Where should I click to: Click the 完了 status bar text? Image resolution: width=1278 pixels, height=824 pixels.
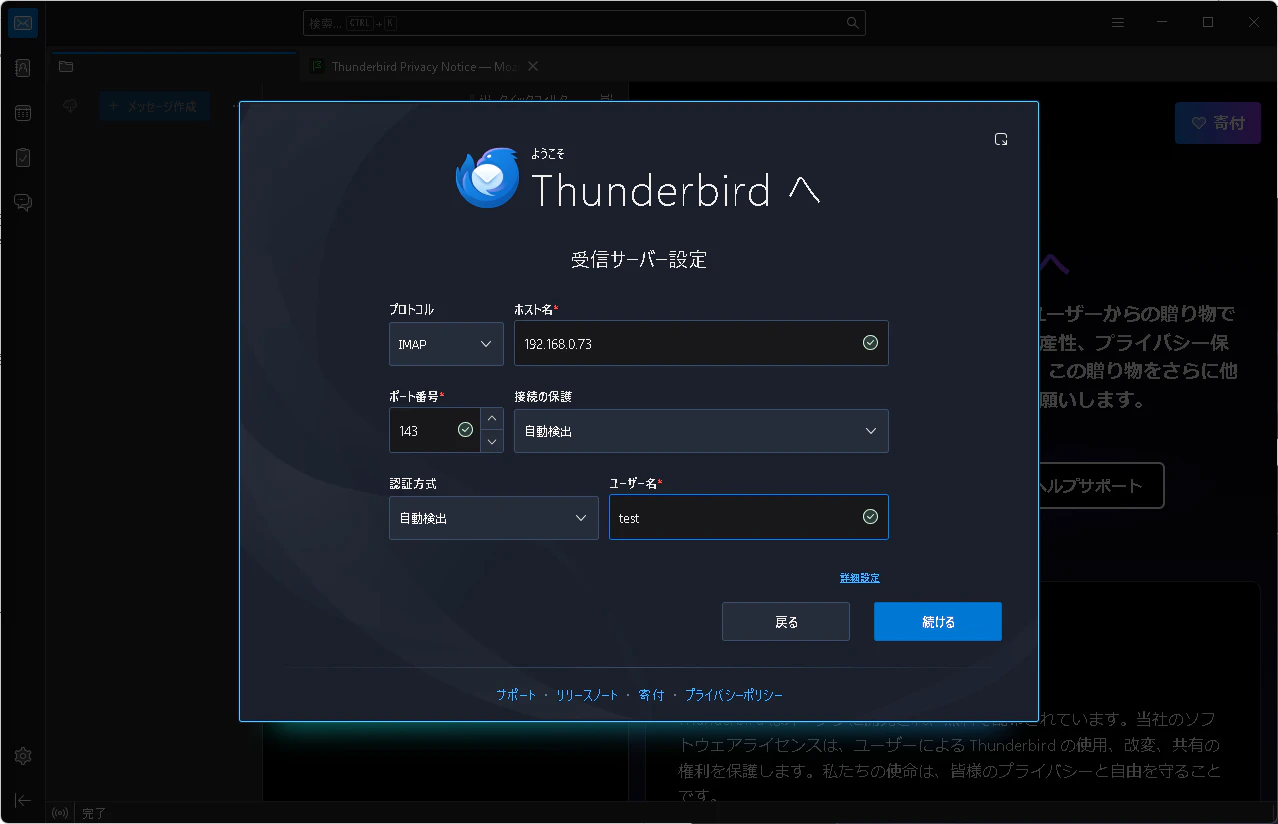click(x=94, y=814)
